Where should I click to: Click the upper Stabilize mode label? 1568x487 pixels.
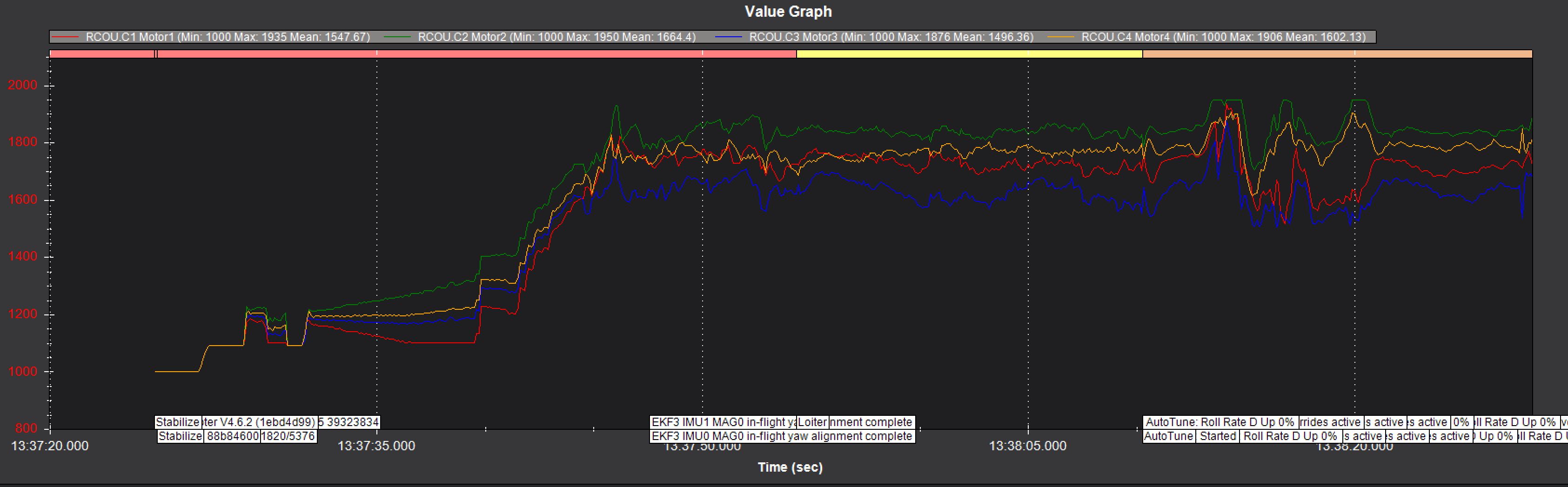click(178, 422)
